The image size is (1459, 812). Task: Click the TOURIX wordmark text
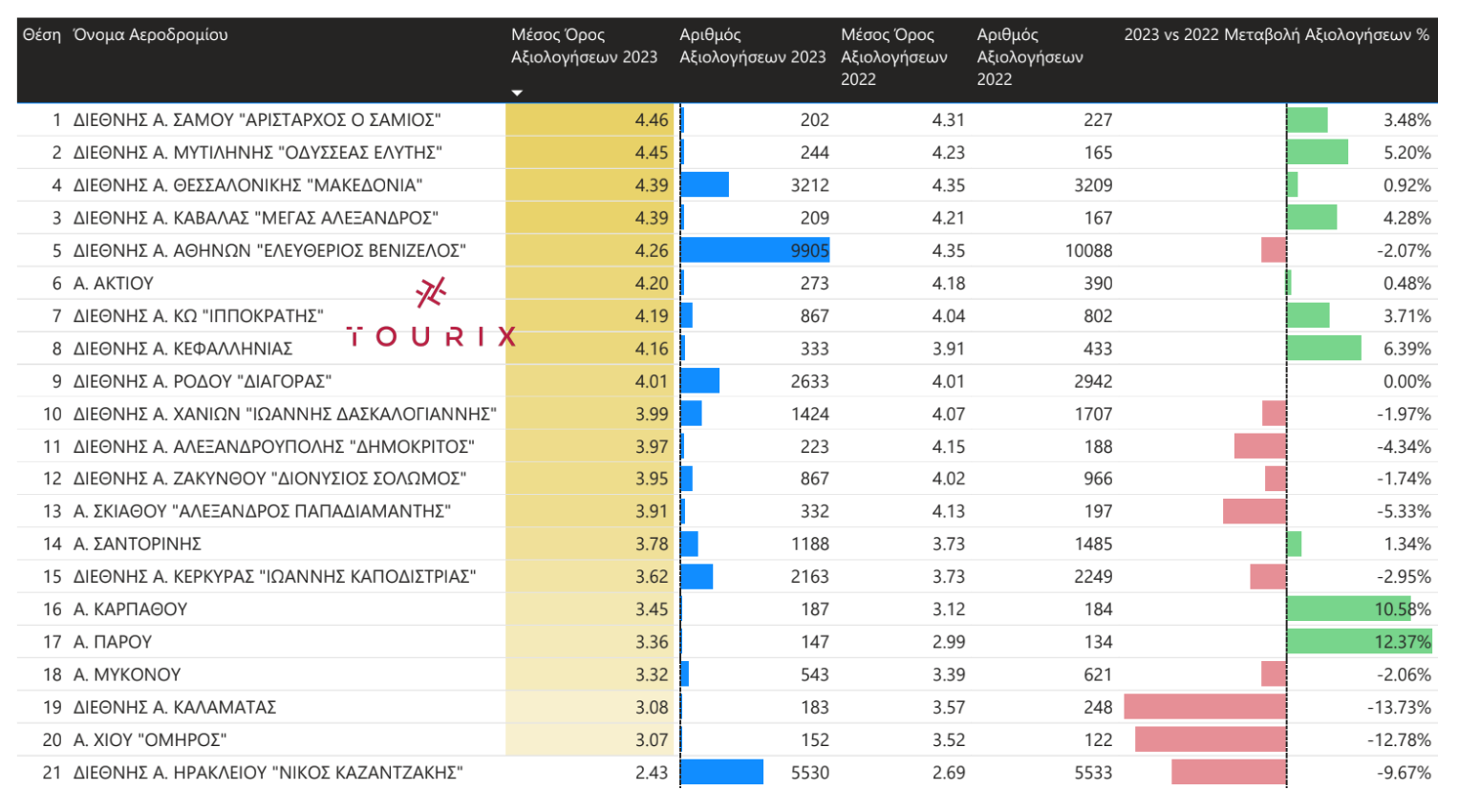[431, 336]
